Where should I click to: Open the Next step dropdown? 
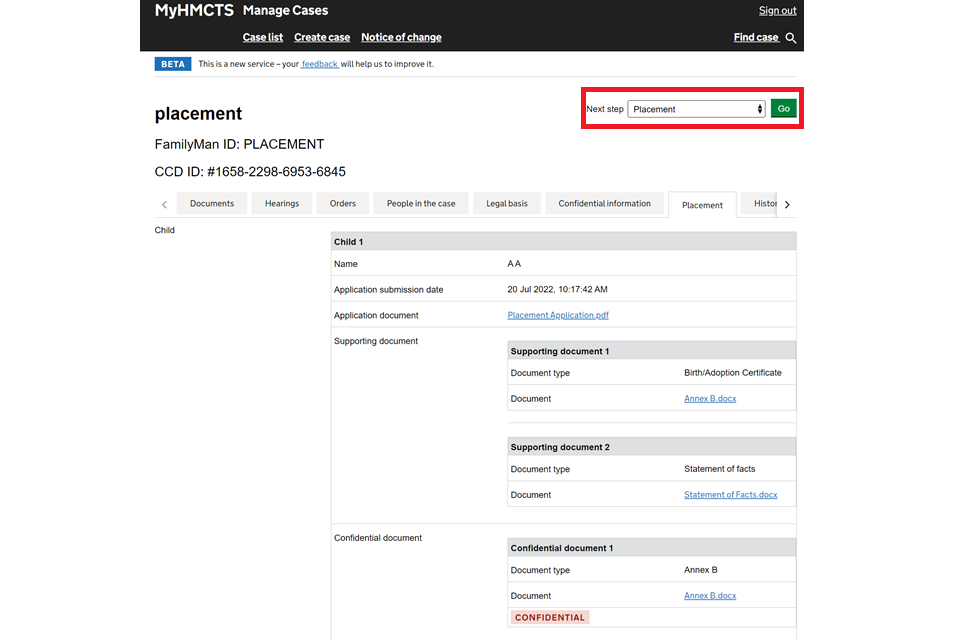pos(697,109)
